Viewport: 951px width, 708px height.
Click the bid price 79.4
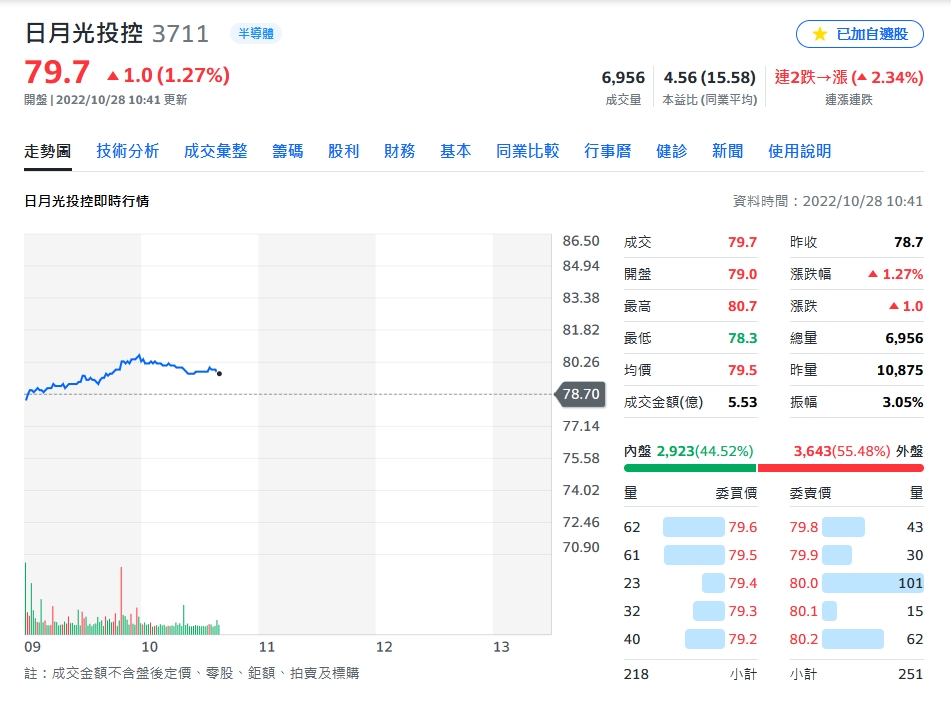click(742, 583)
